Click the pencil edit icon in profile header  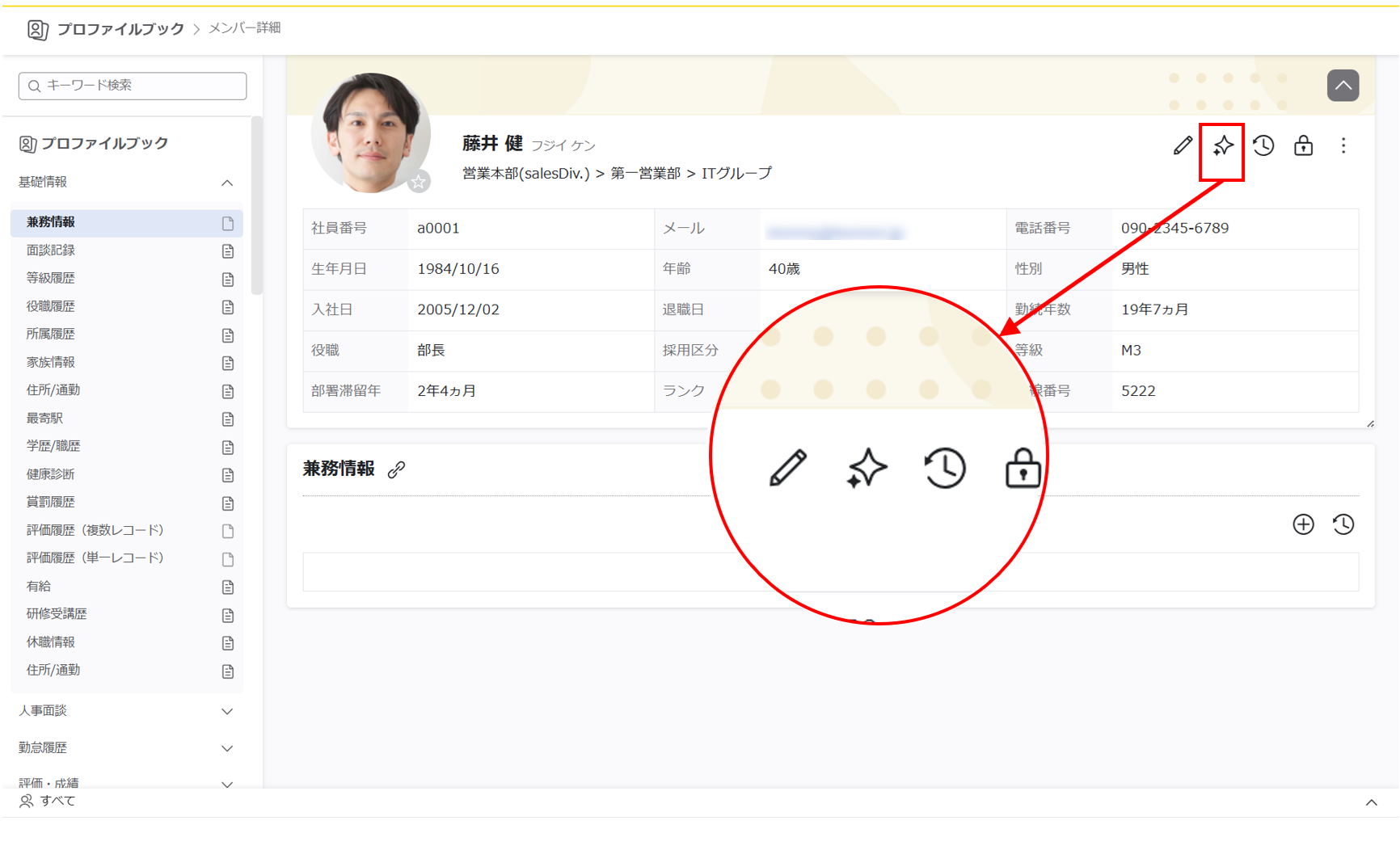coord(1183,145)
